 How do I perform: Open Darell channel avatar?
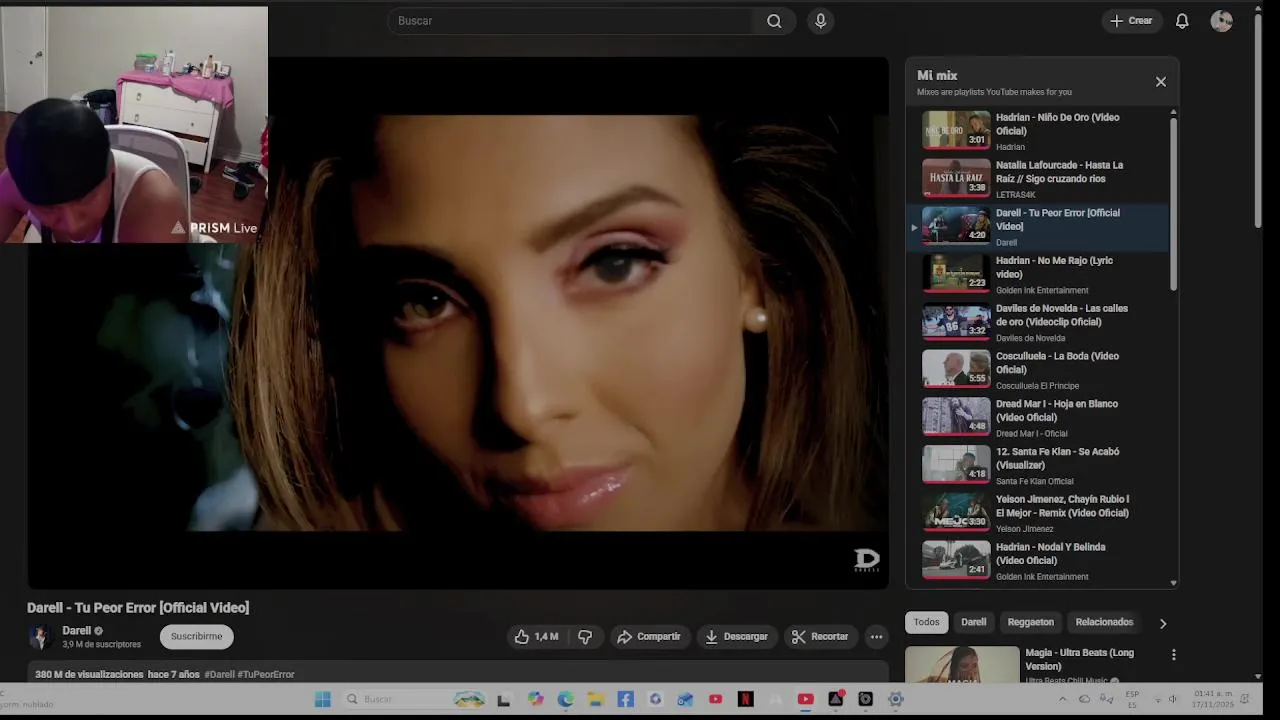coord(40,637)
